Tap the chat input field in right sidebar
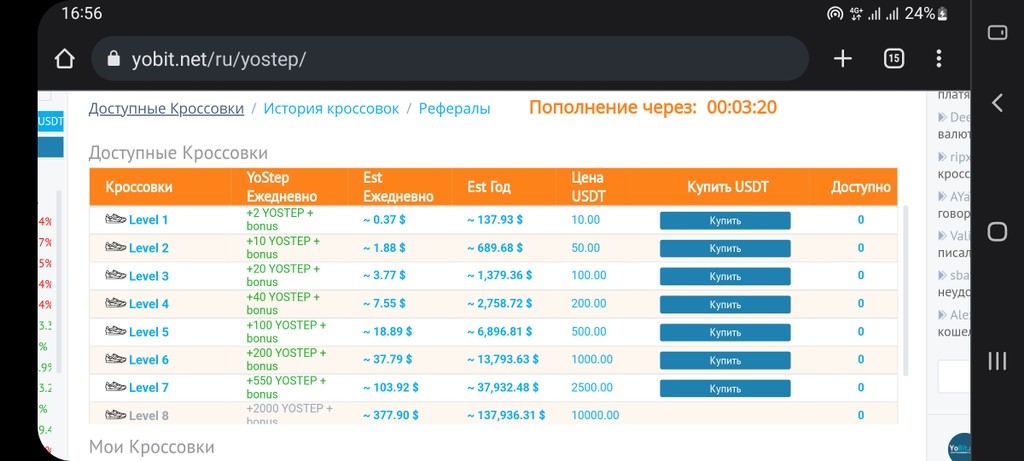This screenshot has height=461, width=1024. (x=954, y=377)
